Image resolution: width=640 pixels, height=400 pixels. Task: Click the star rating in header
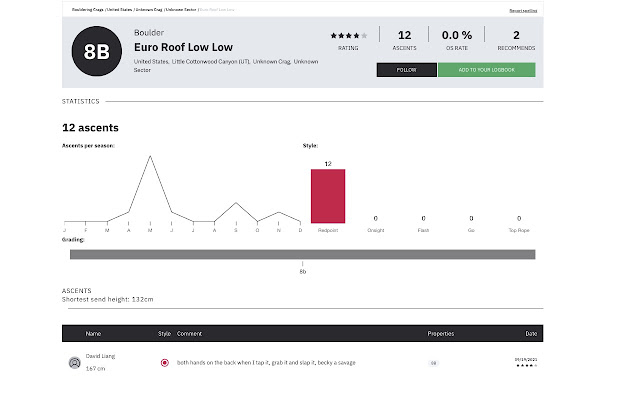[349, 34]
